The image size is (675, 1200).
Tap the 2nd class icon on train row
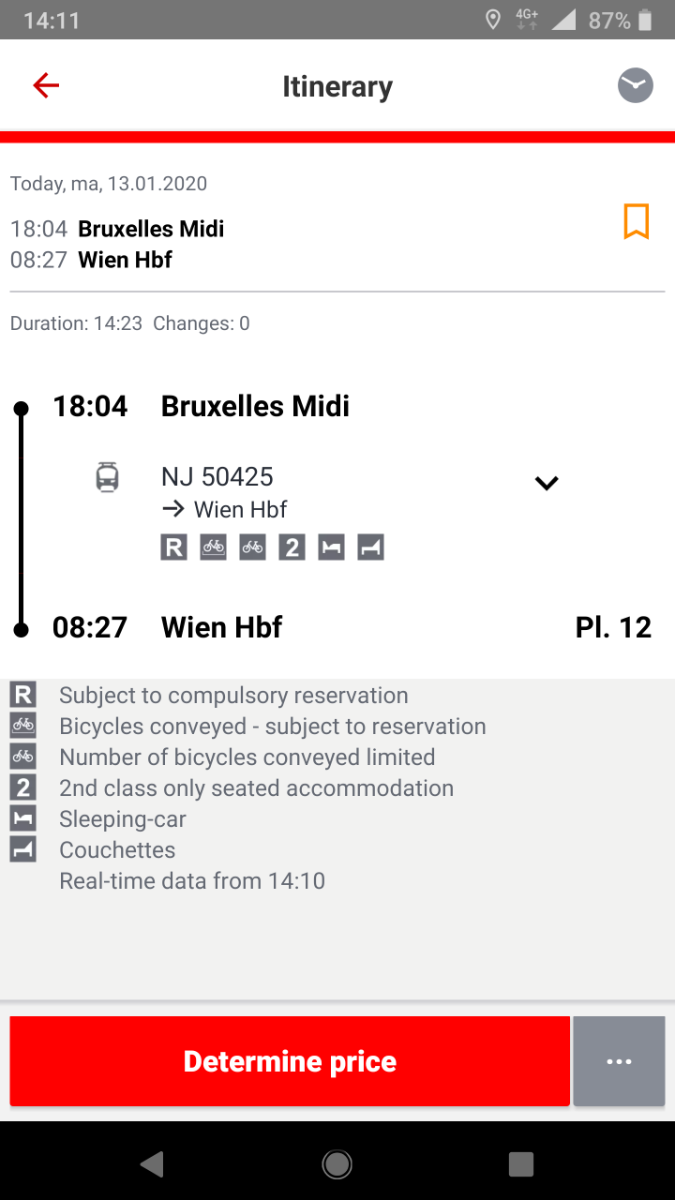tap(291, 547)
